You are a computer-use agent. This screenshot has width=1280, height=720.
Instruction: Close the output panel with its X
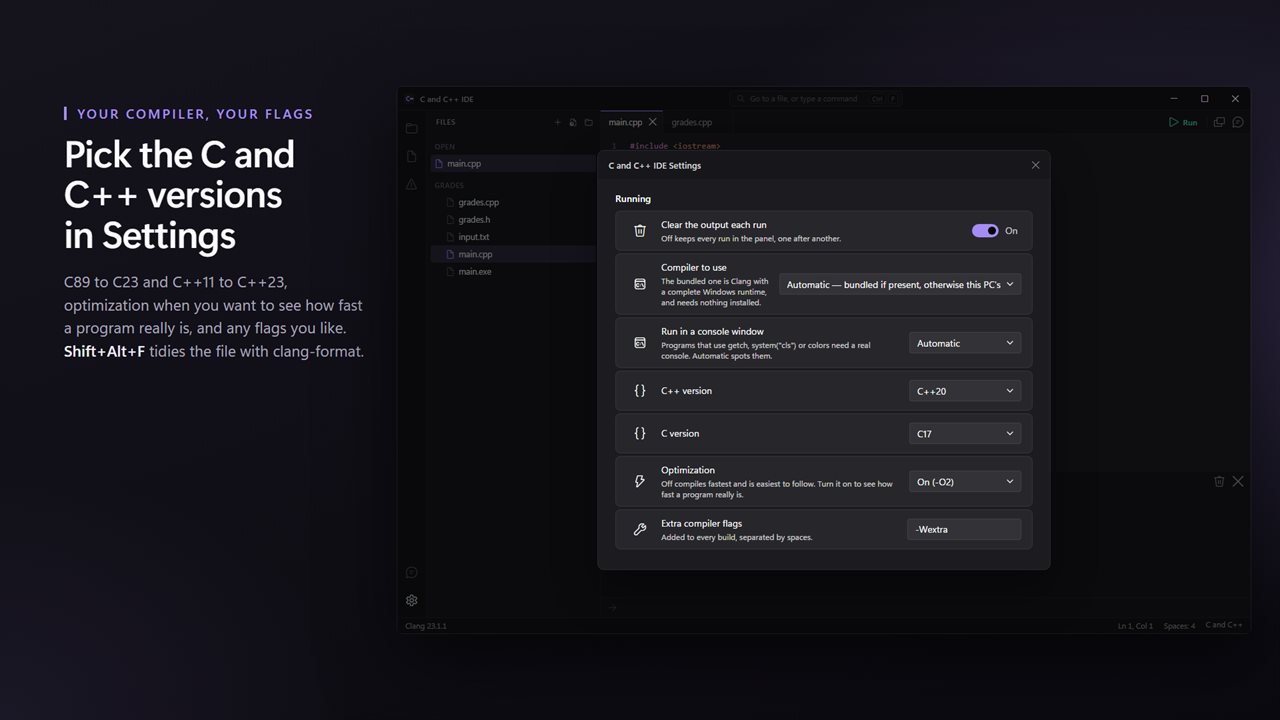pos(1238,481)
